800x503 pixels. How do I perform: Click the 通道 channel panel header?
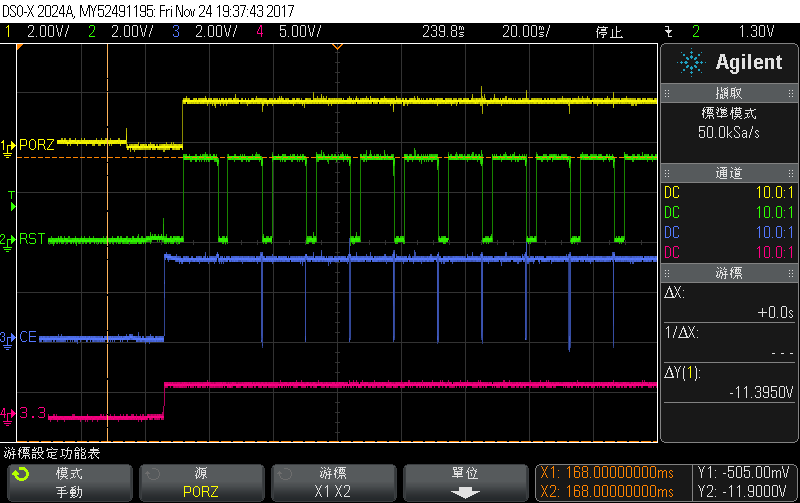[x=729, y=173]
